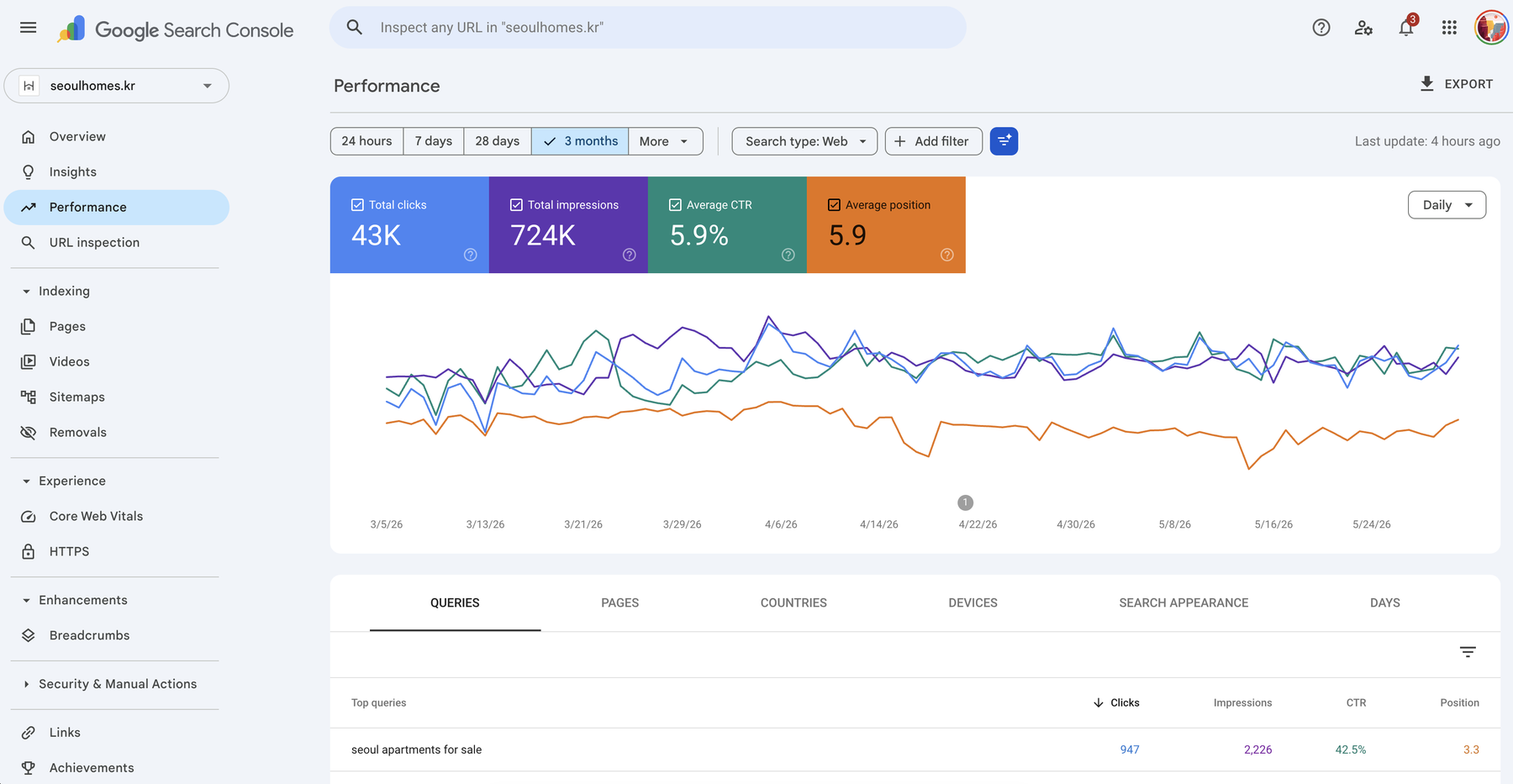Click the export download icon
The image size is (1513, 784).
1426,84
